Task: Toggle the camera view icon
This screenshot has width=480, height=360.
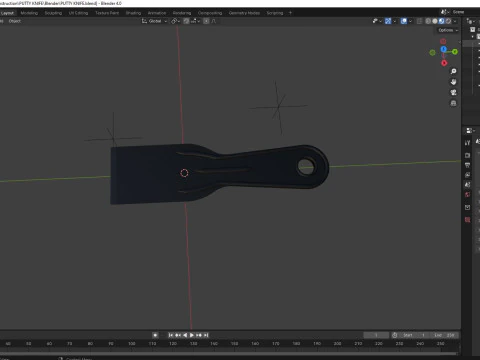Action: click(x=453, y=92)
